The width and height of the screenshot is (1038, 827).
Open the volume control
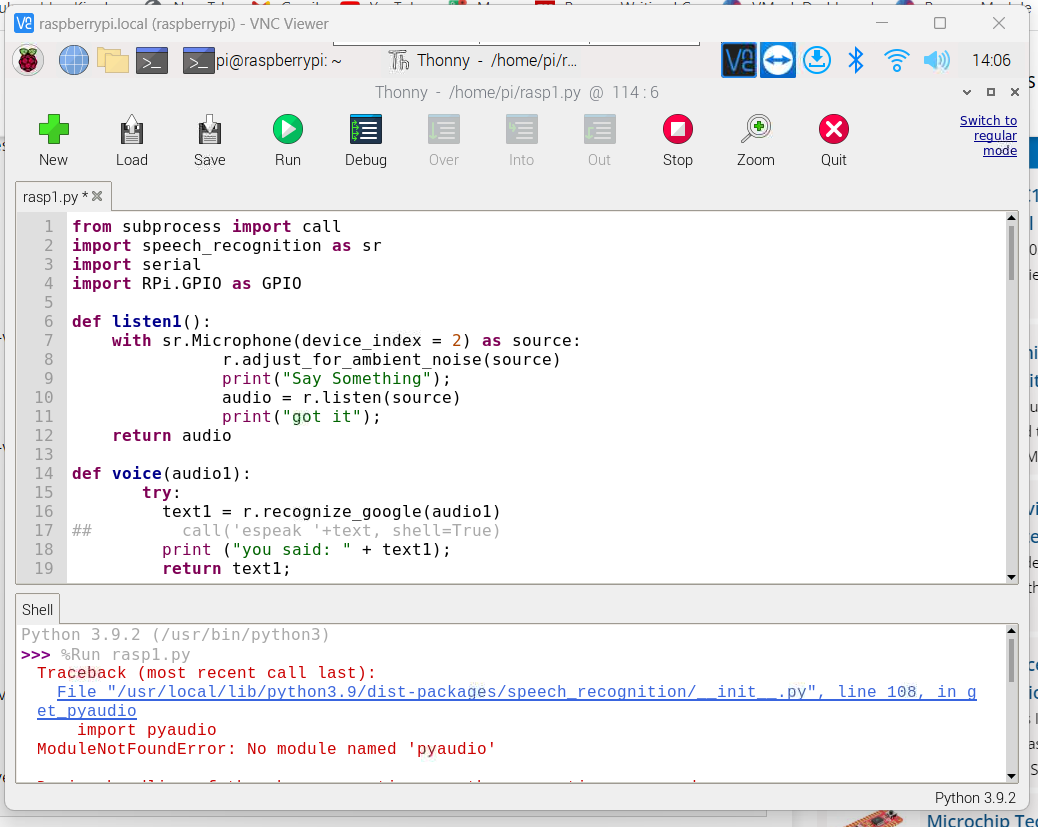coord(936,60)
